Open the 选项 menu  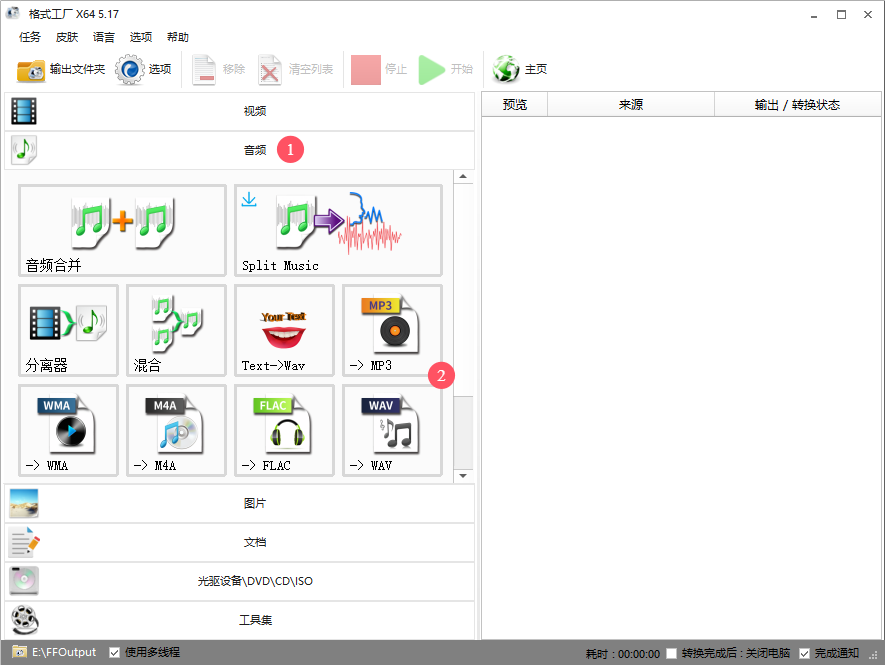coord(141,37)
